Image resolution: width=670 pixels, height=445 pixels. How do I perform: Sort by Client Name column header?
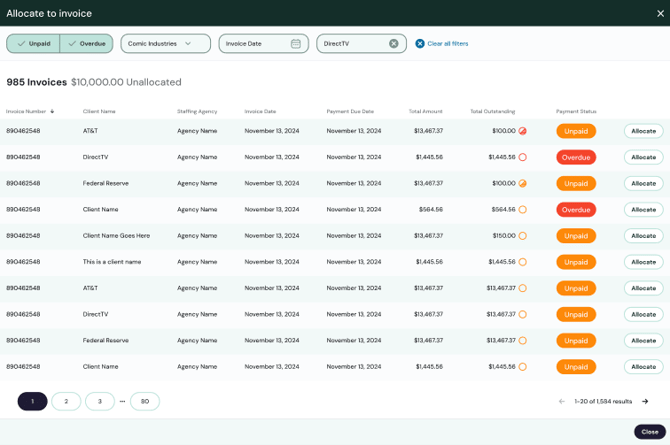click(99, 111)
